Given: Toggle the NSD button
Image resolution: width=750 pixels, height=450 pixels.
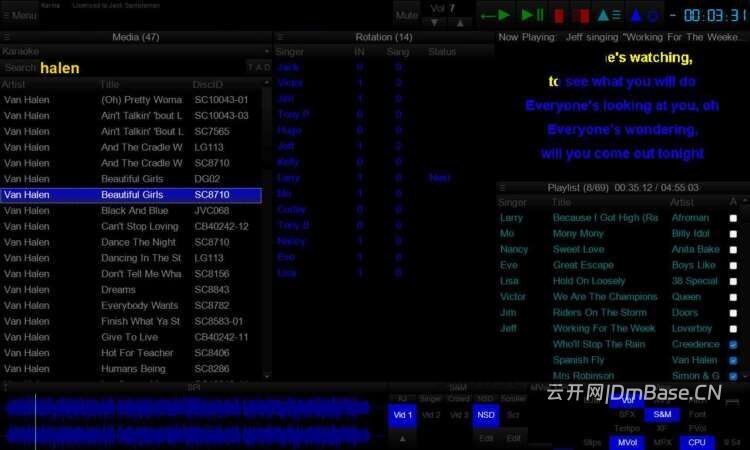Looking at the screenshot, I should [486, 415].
